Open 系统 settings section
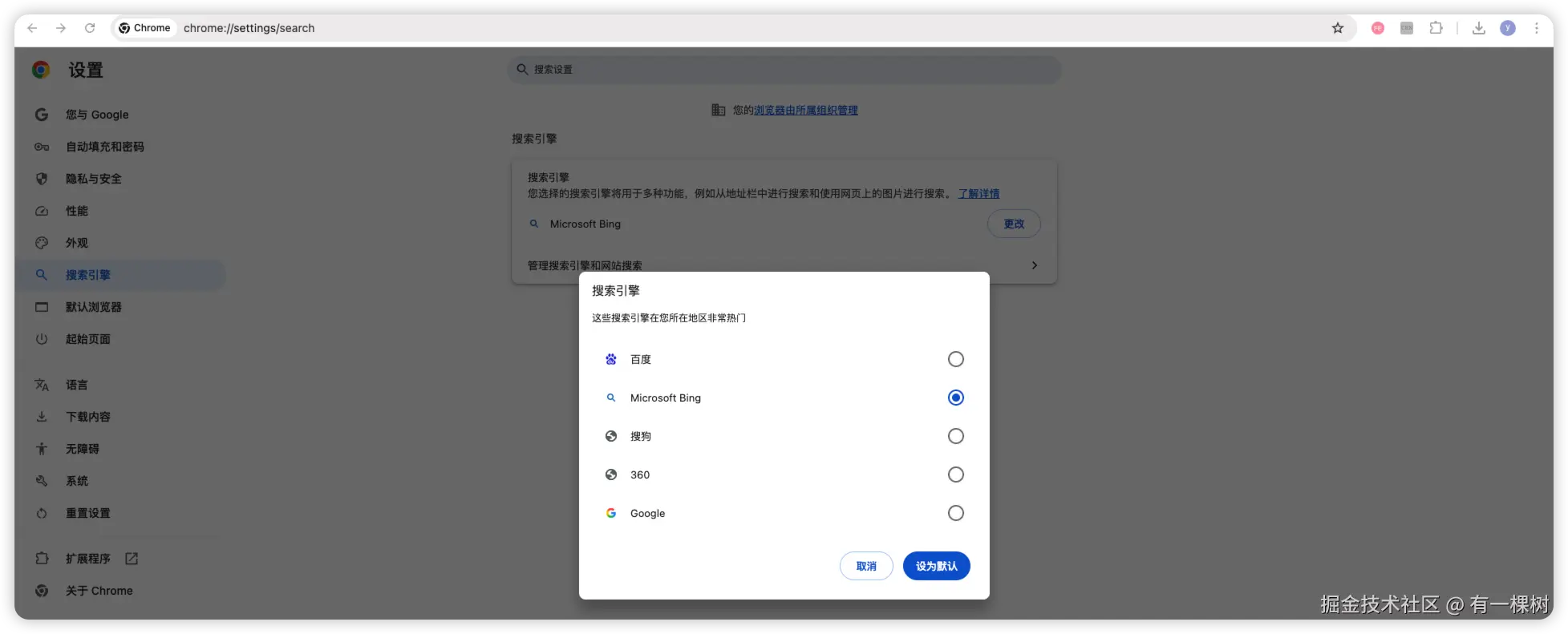 (x=120, y=481)
